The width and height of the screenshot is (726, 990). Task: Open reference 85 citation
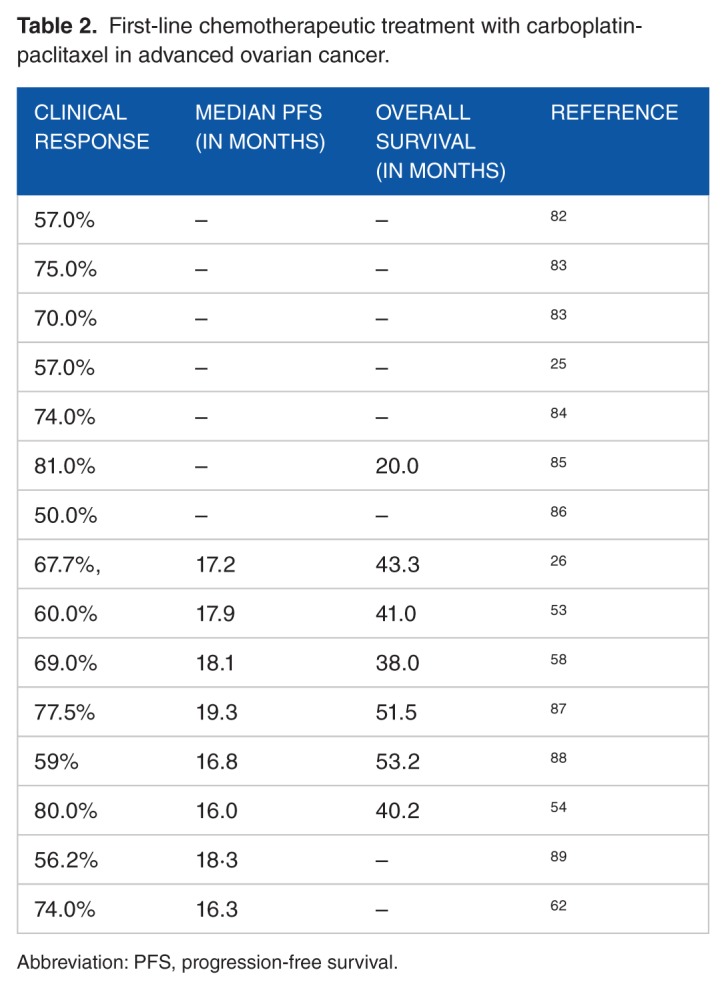tap(558, 463)
